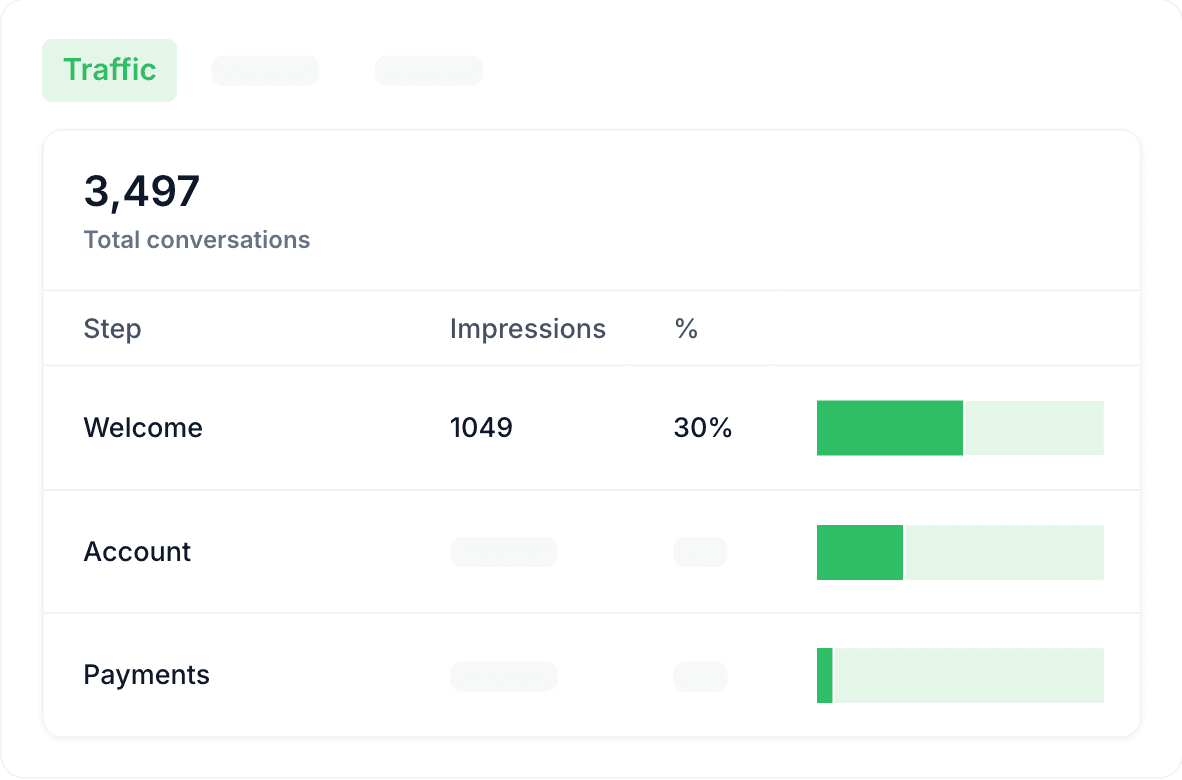Sort by the % column header
The width and height of the screenshot is (1182, 780).
pyautogui.click(x=686, y=329)
